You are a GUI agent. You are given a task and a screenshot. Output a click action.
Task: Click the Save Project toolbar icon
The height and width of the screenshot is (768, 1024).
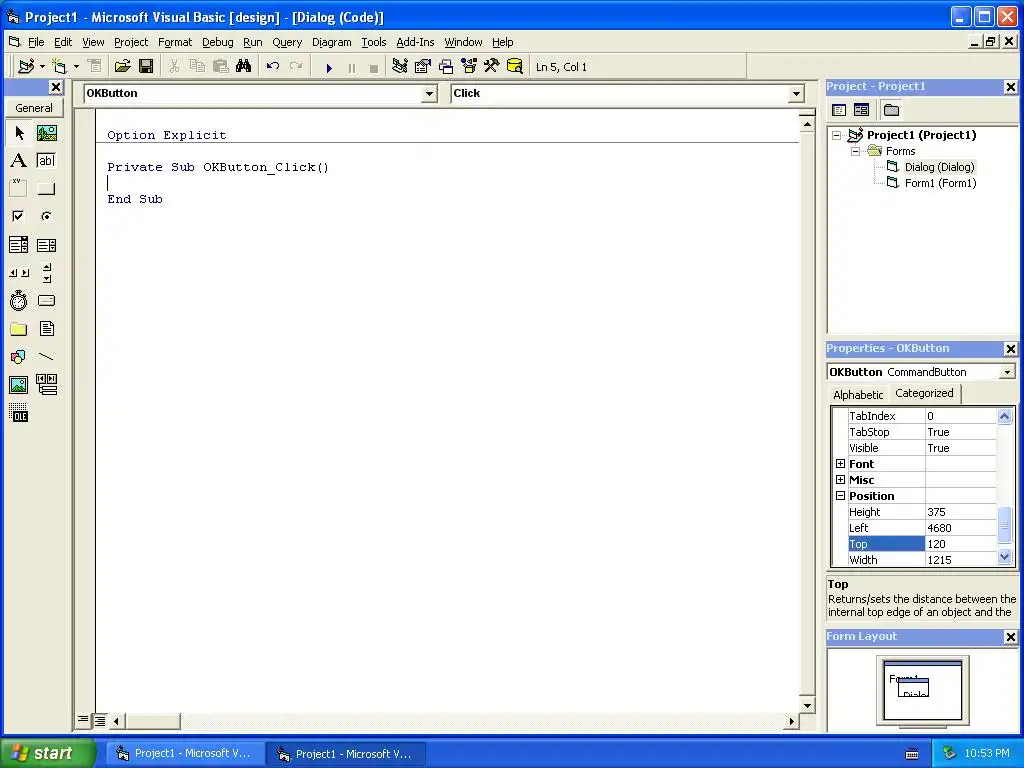coord(146,67)
